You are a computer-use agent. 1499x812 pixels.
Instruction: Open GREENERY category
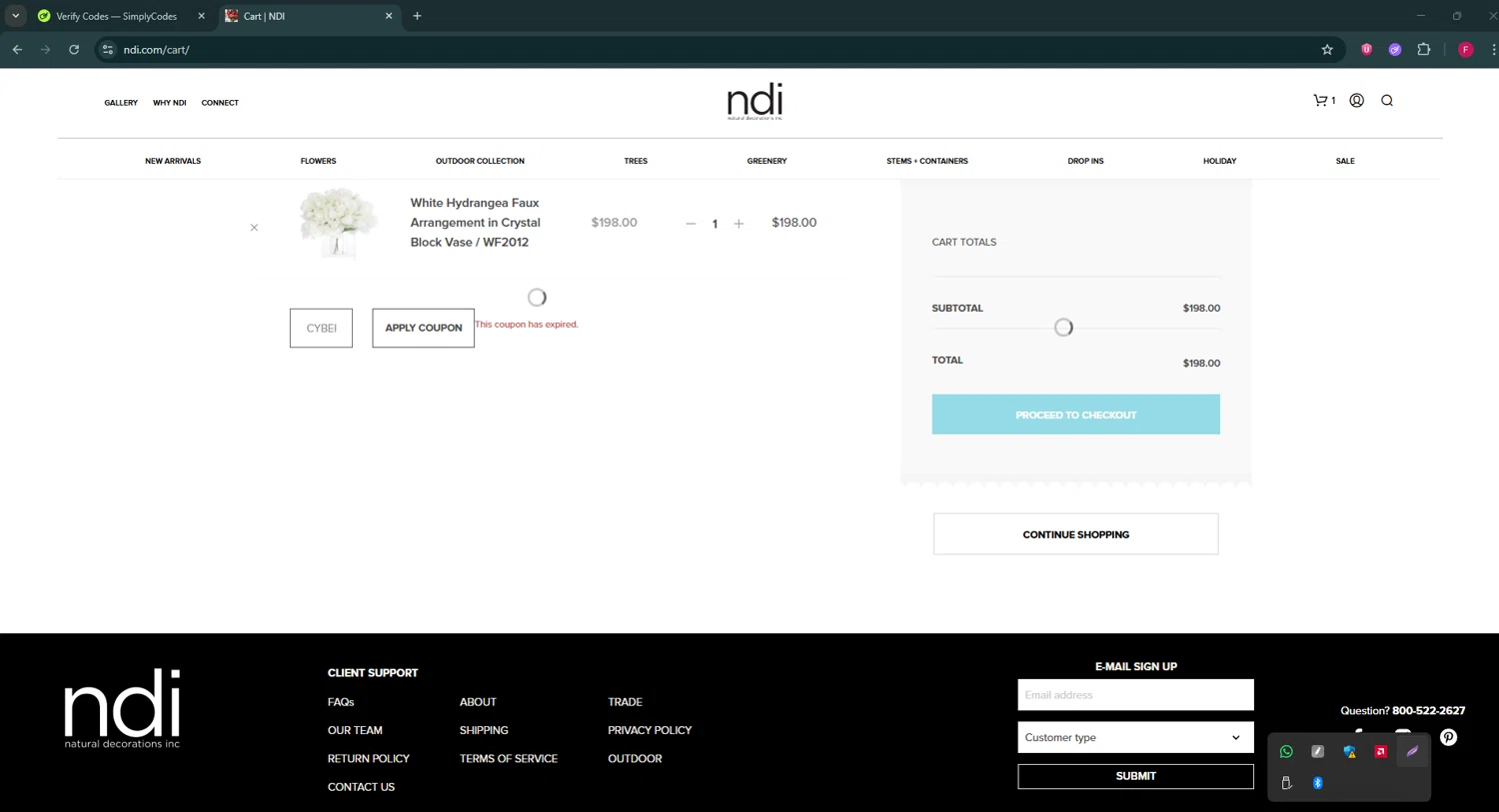point(766,161)
